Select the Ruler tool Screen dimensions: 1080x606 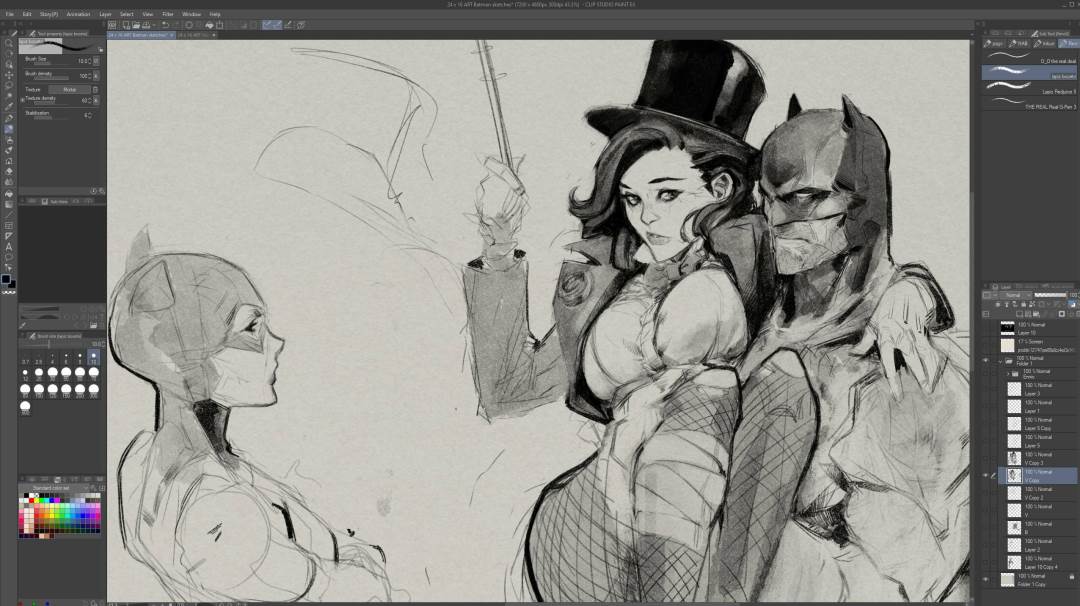(9, 236)
